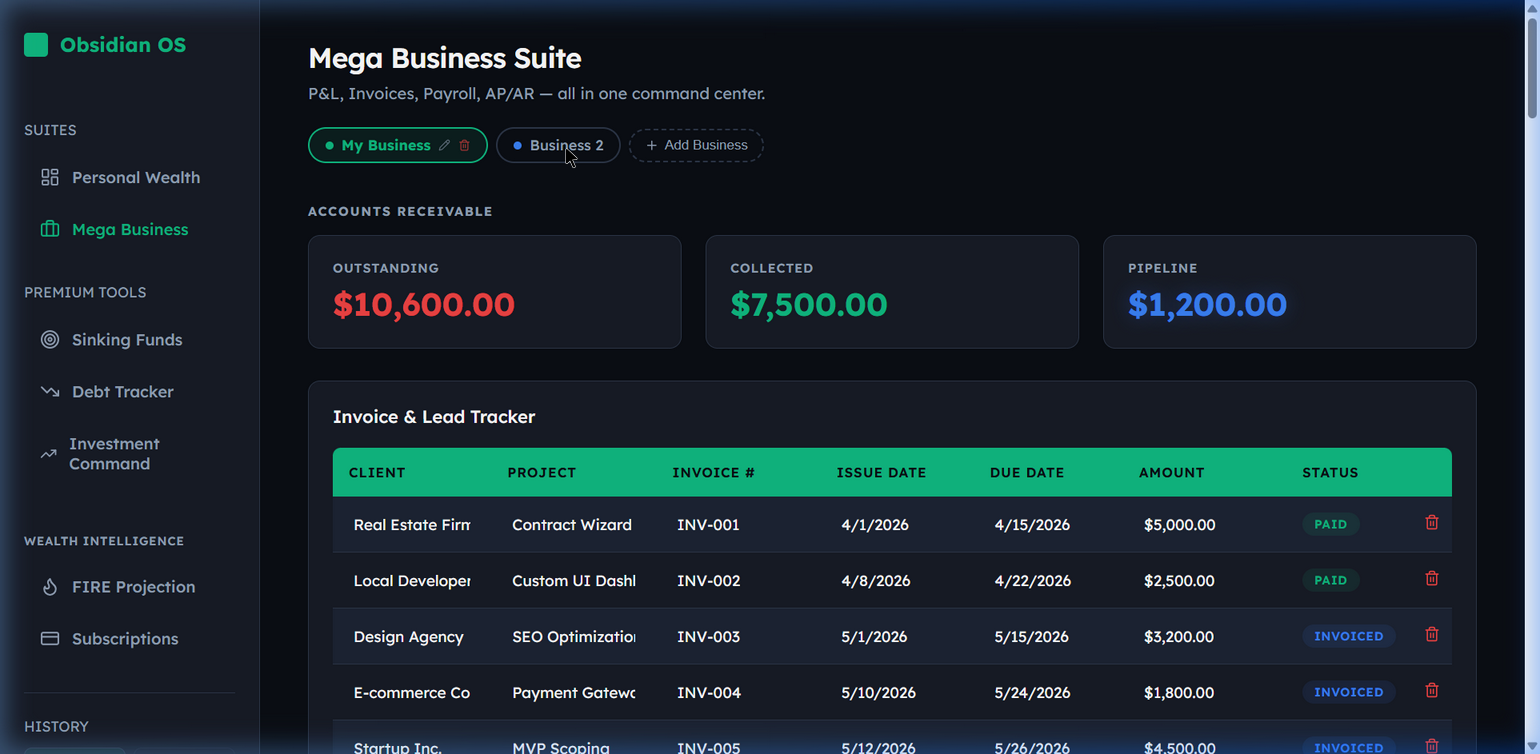The width and height of the screenshot is (1540, 754).
Task: Delete invoice INV-001 with its trash icon
Action: coord(1432,522)
